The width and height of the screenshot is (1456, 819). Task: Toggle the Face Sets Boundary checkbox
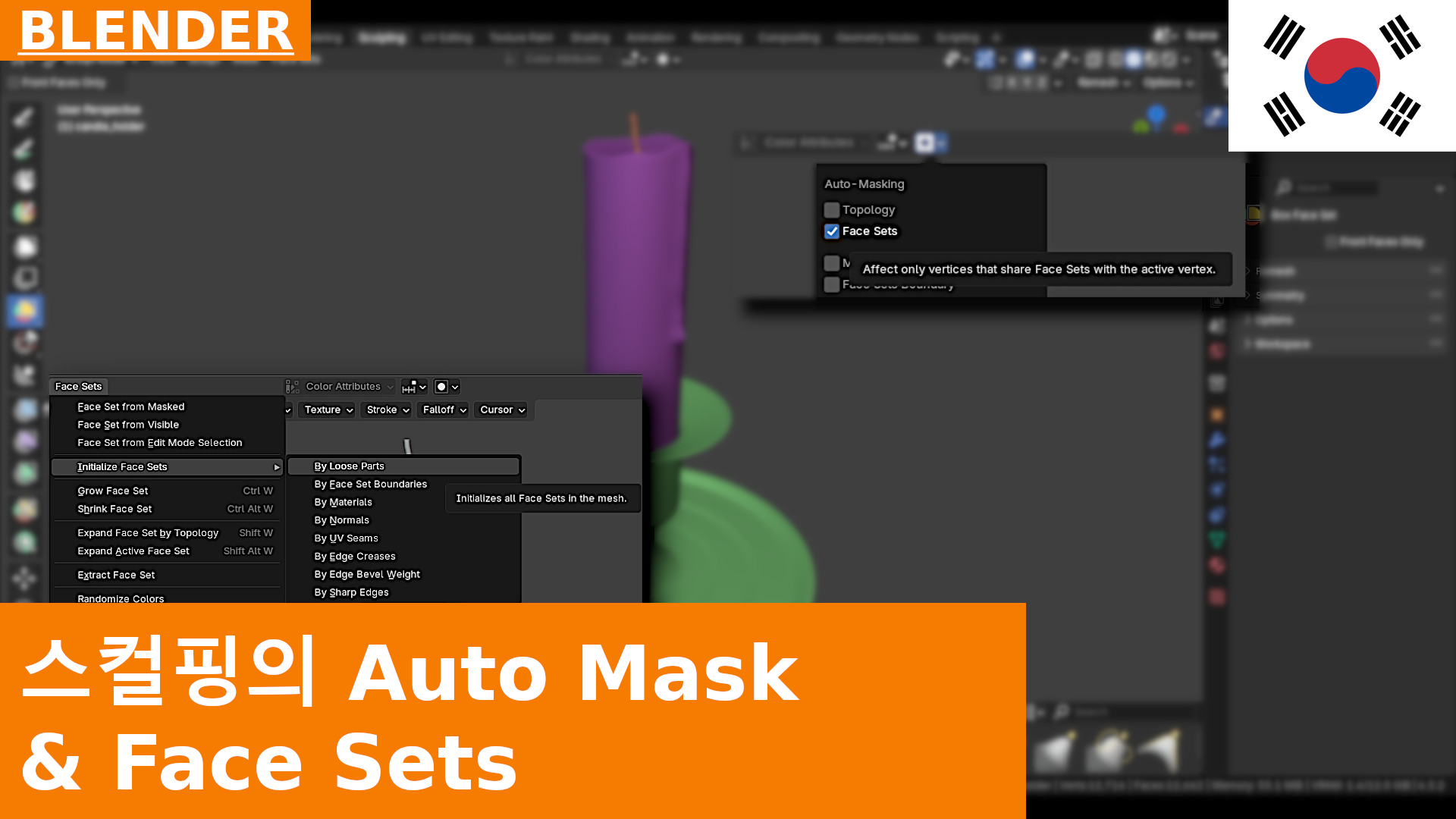click(x=832, y=284)
